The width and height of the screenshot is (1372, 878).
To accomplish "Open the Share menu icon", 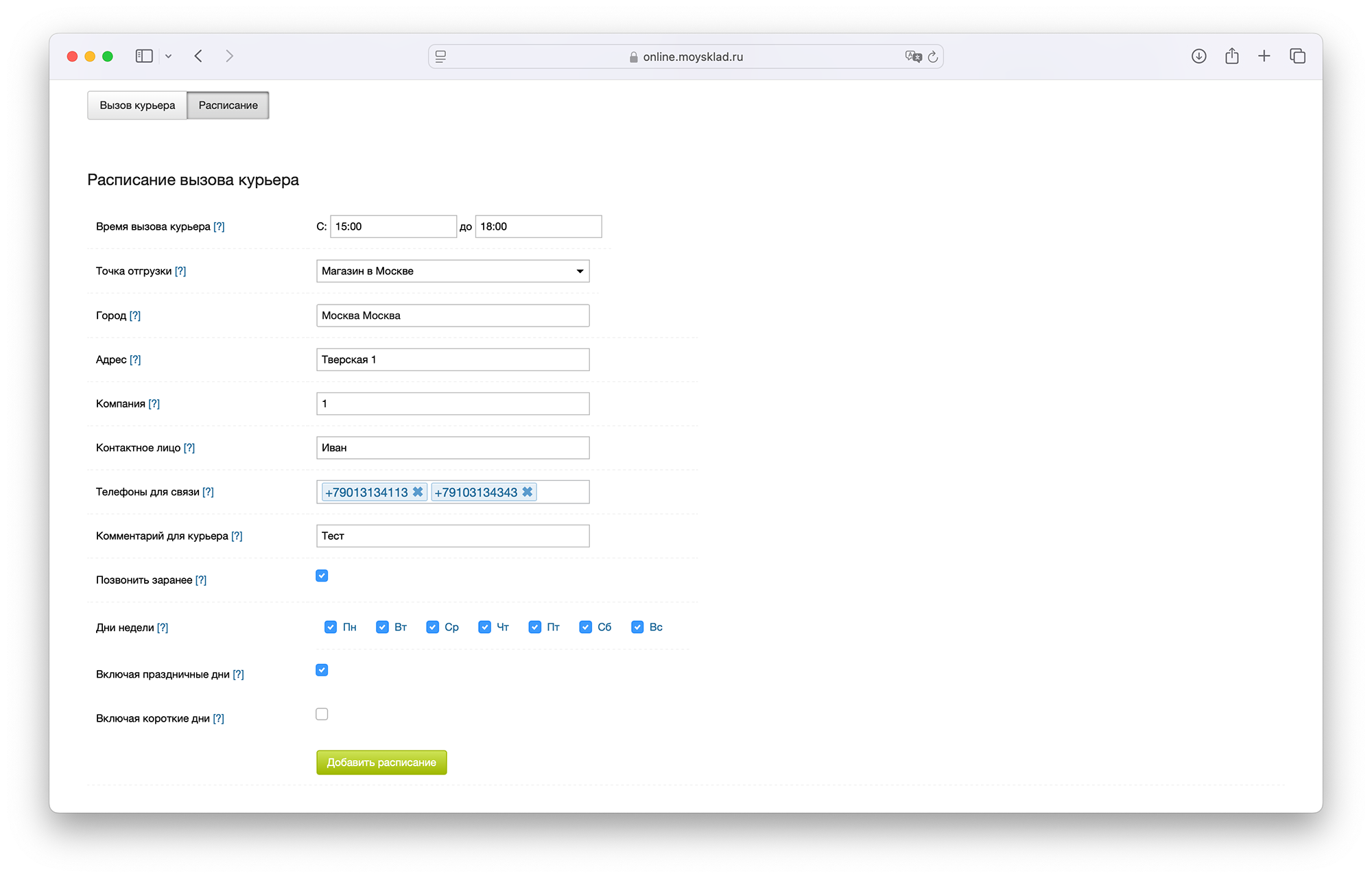I will (1231, 56).
